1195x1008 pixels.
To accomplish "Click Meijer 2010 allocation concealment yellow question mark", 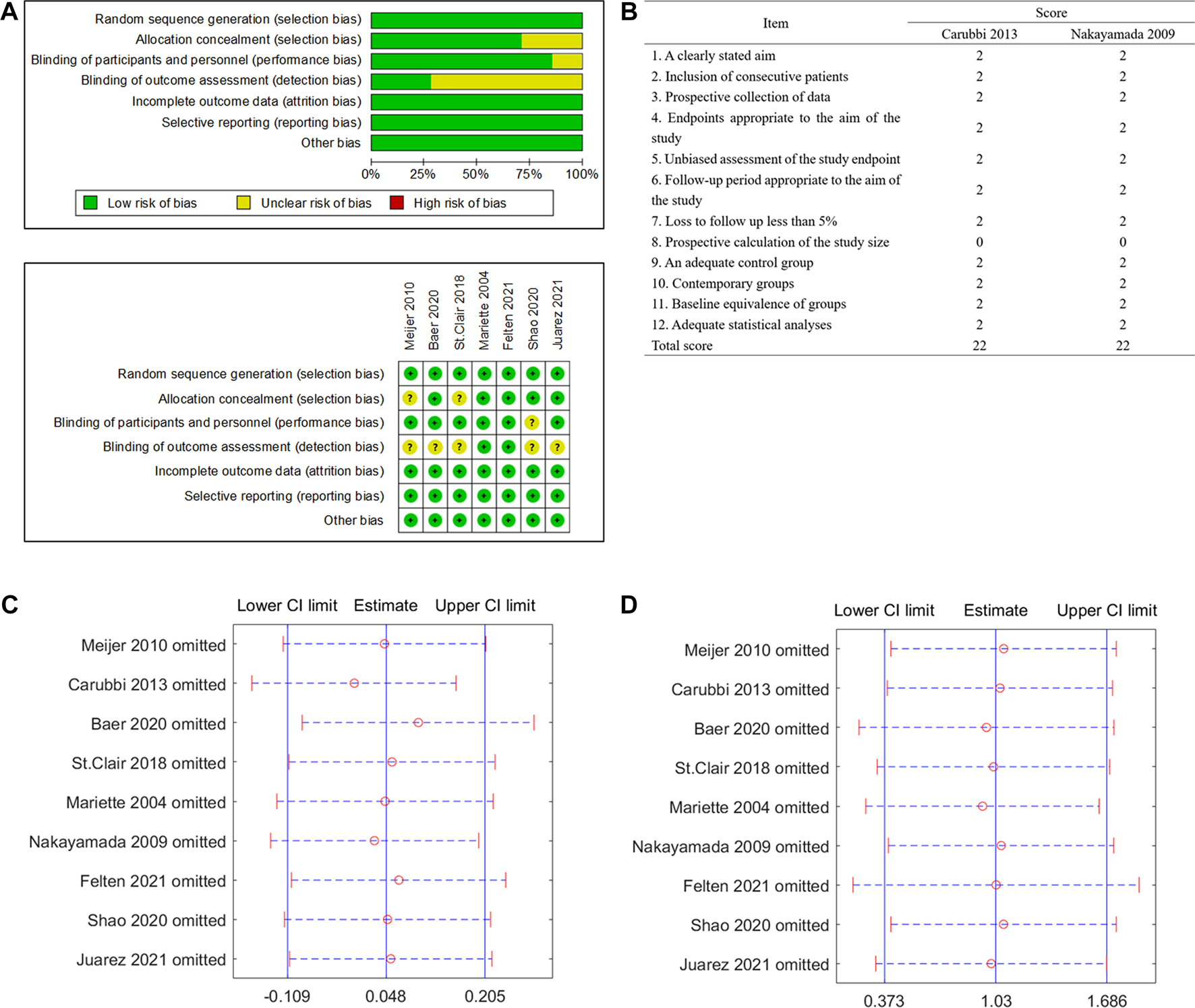I will click(x=409, y=398).
